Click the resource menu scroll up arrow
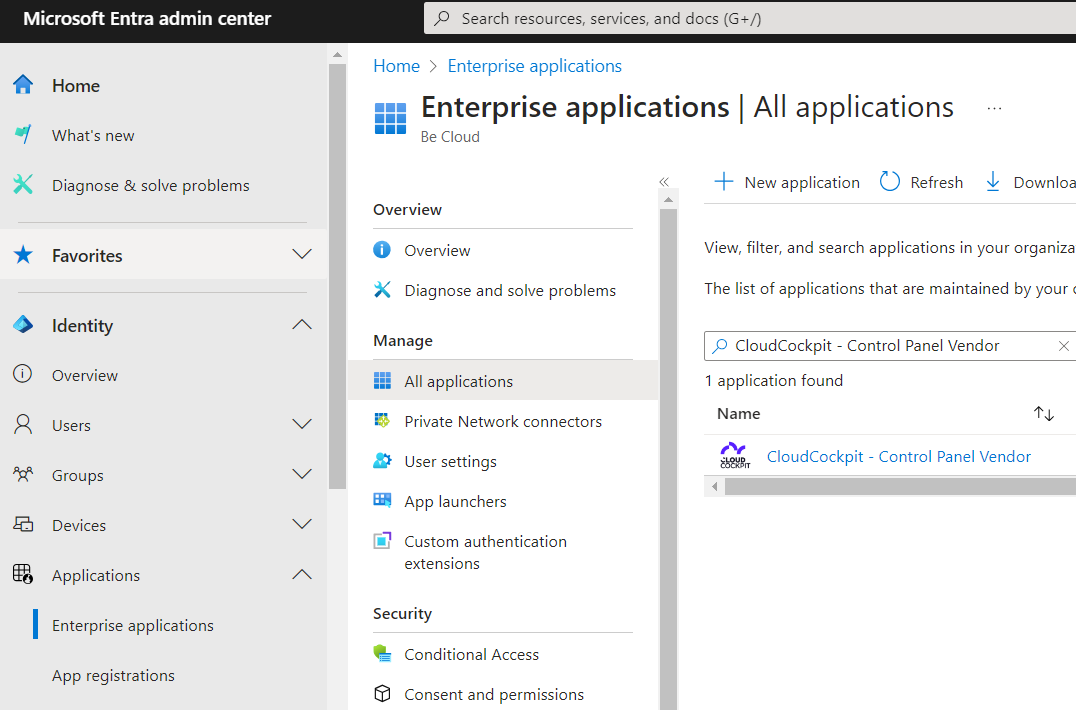Screen dimensions: 1076x710 click(x=668, y=200)
